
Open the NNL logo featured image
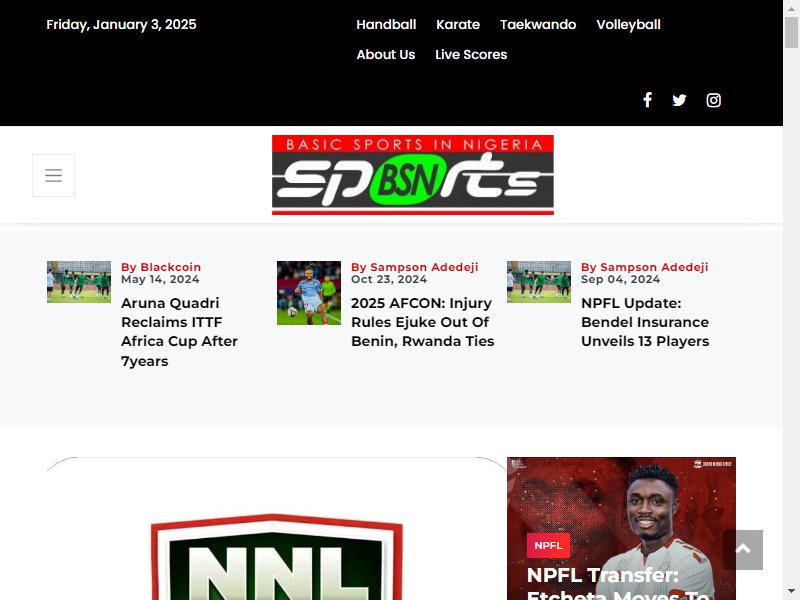[x=277, y=529]
